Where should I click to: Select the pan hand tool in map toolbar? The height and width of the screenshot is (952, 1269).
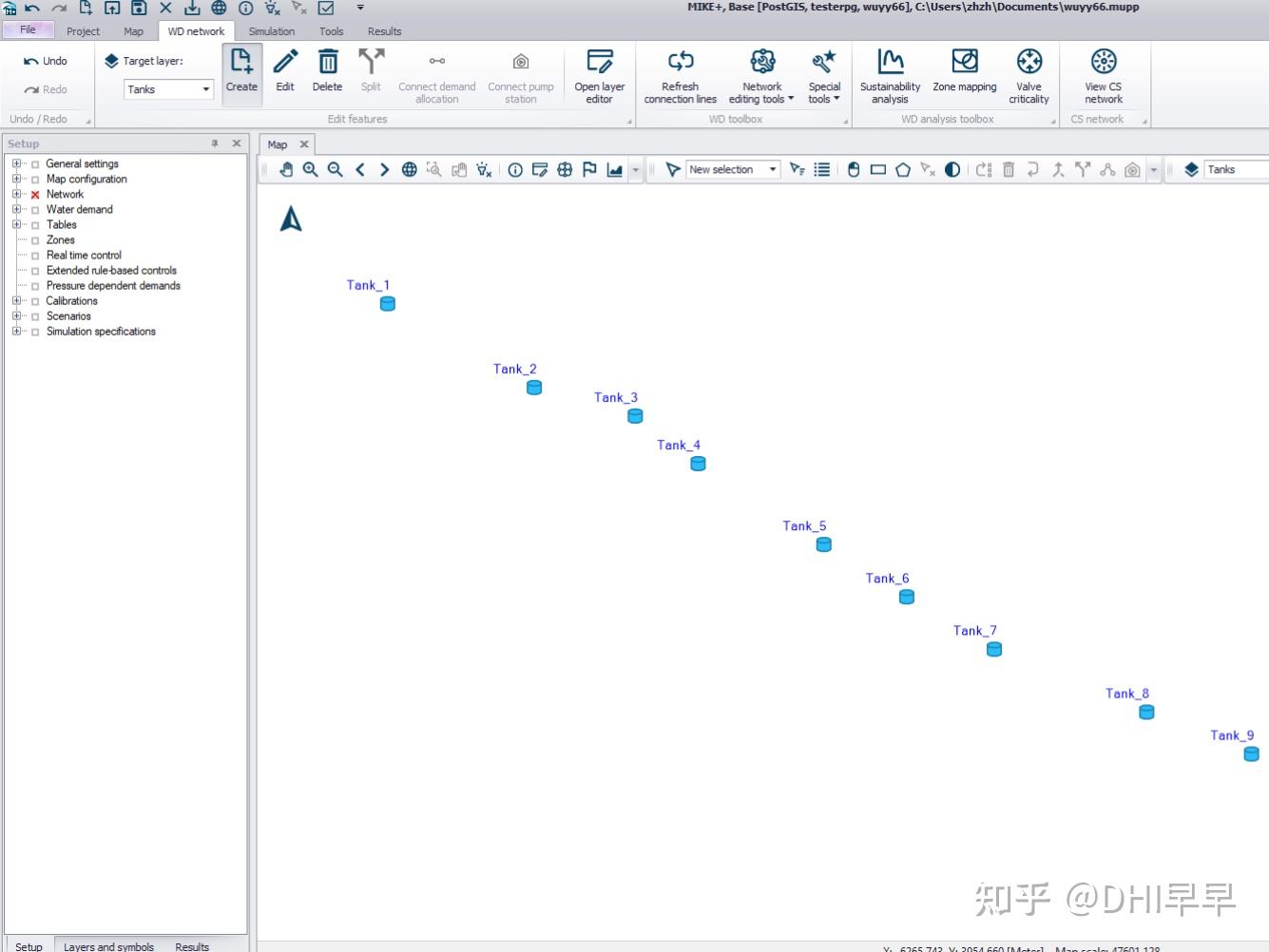pos(286,169)
